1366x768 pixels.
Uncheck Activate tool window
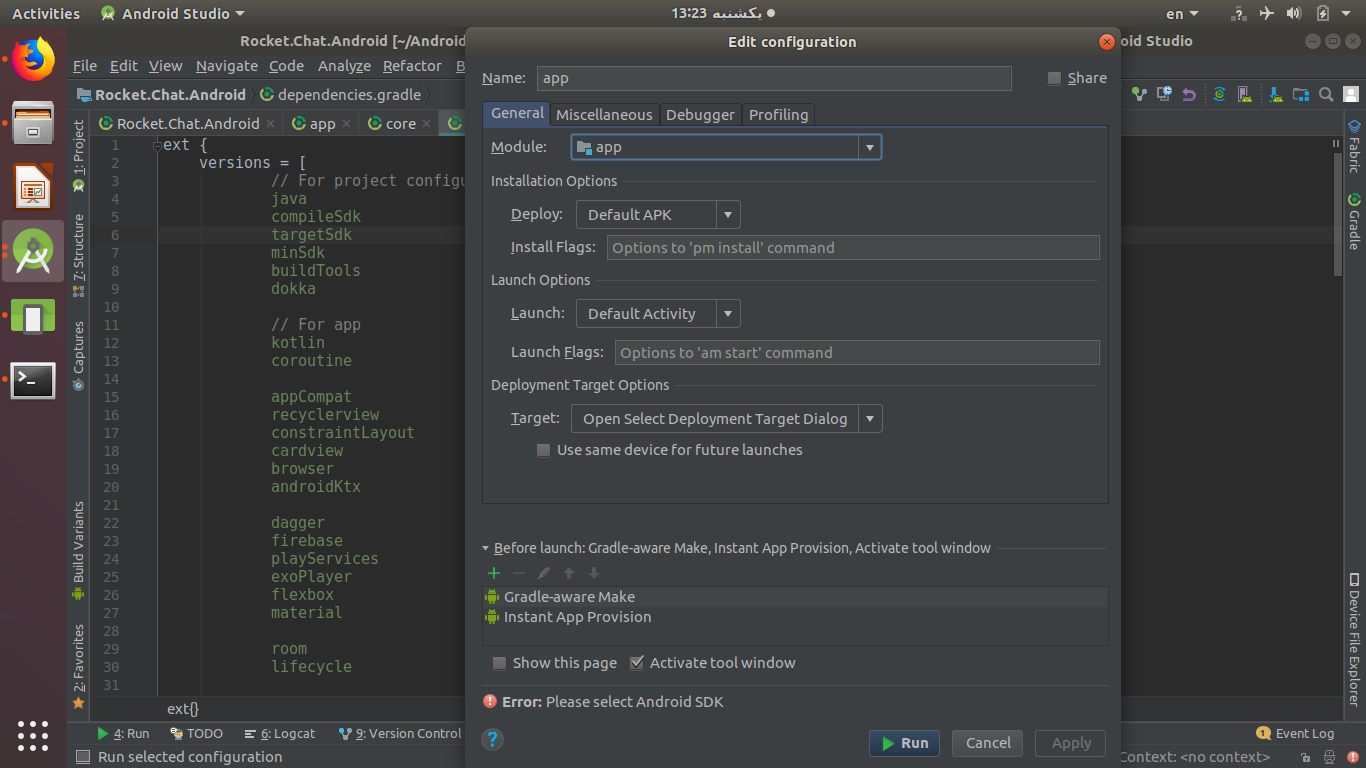point(636,663)
